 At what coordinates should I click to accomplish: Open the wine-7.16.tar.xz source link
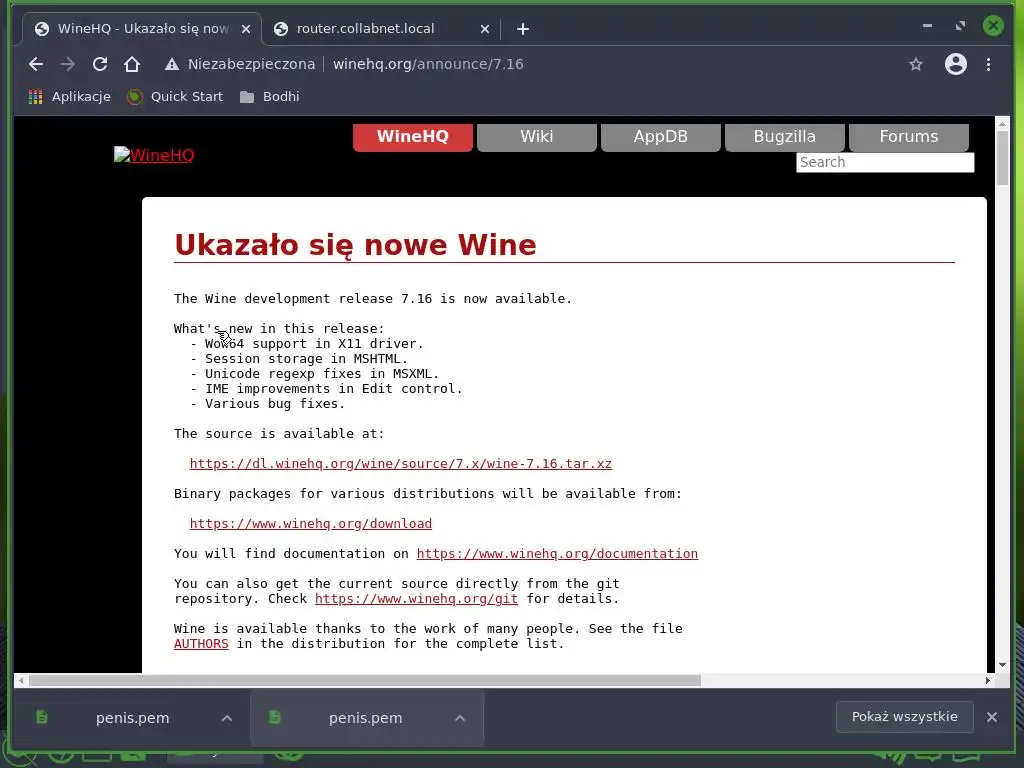coord(400,464)
